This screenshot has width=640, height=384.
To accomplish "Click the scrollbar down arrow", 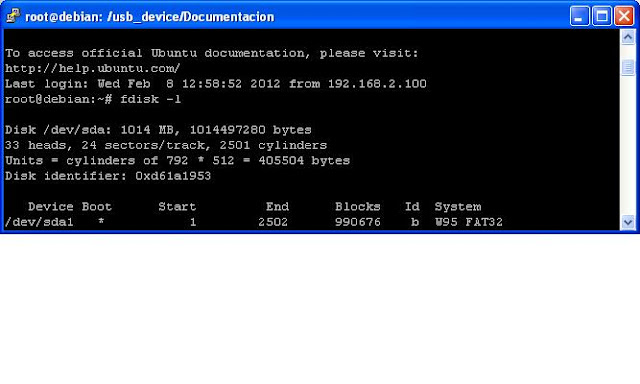I will click(x=627, y=222).
